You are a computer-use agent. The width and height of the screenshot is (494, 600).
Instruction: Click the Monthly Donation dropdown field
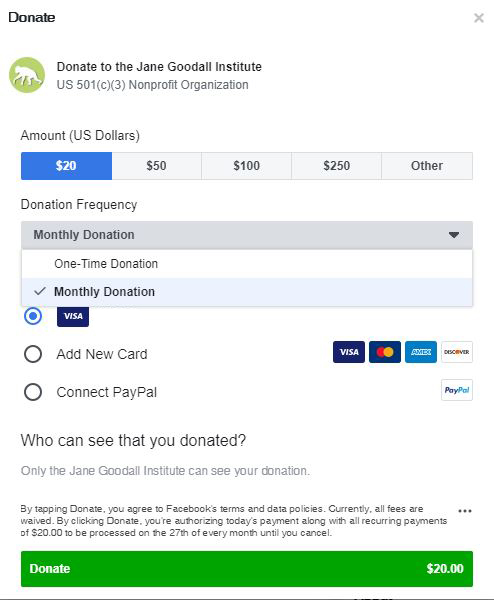pyautogui.click(x=247, y=235)
